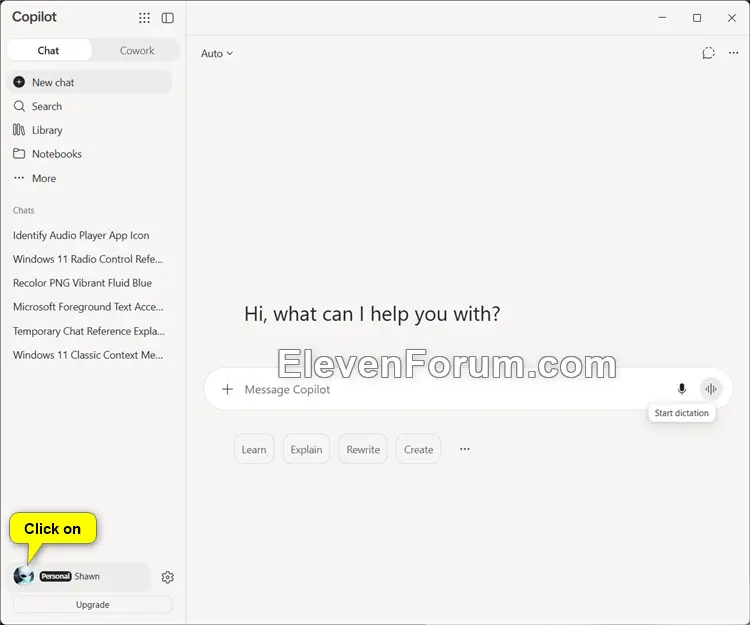Click the Personal account badge
The width and height of the screenshot is (750, 625).
pos(55,576)
